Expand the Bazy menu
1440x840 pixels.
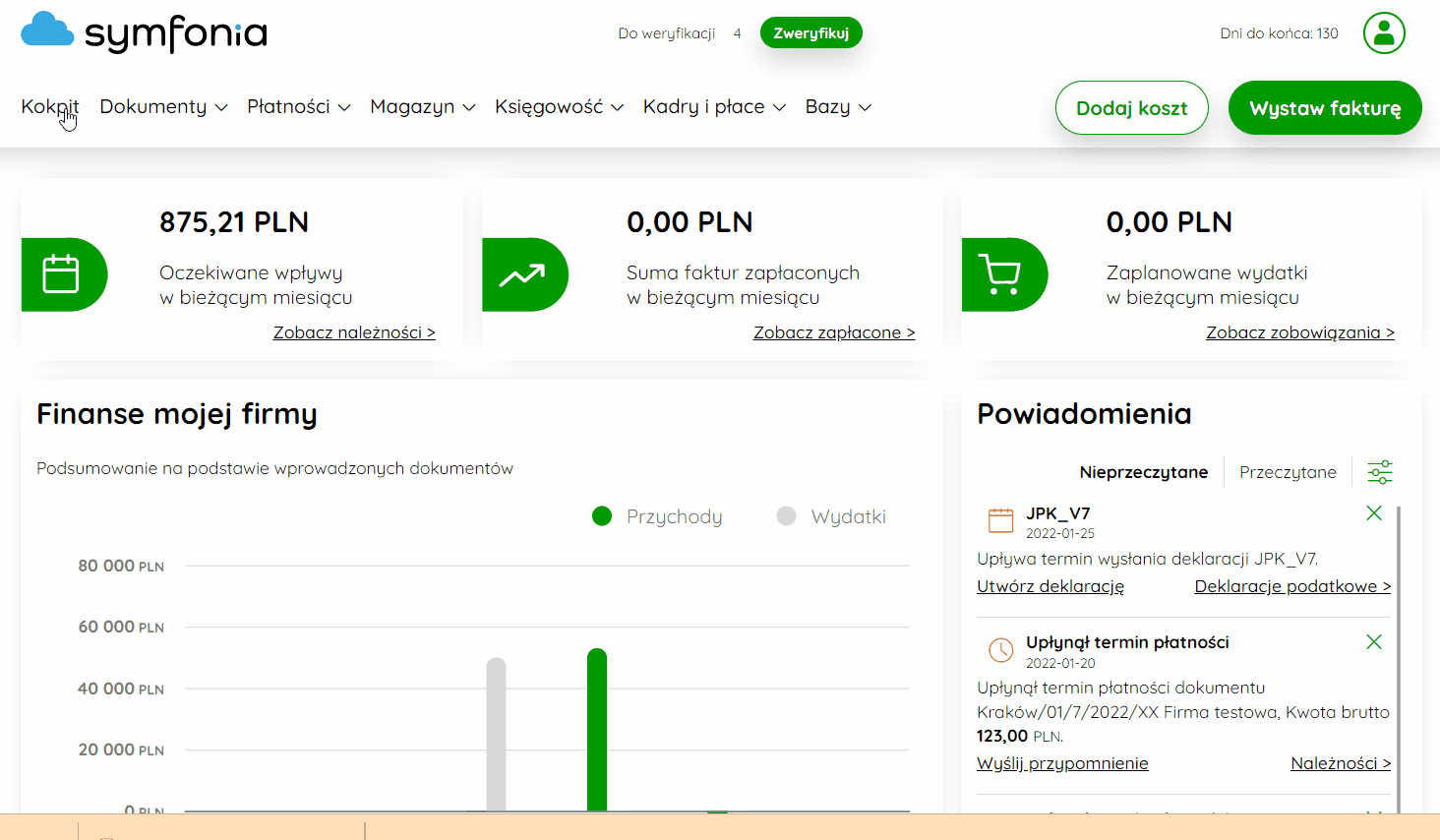coord(838,106)
